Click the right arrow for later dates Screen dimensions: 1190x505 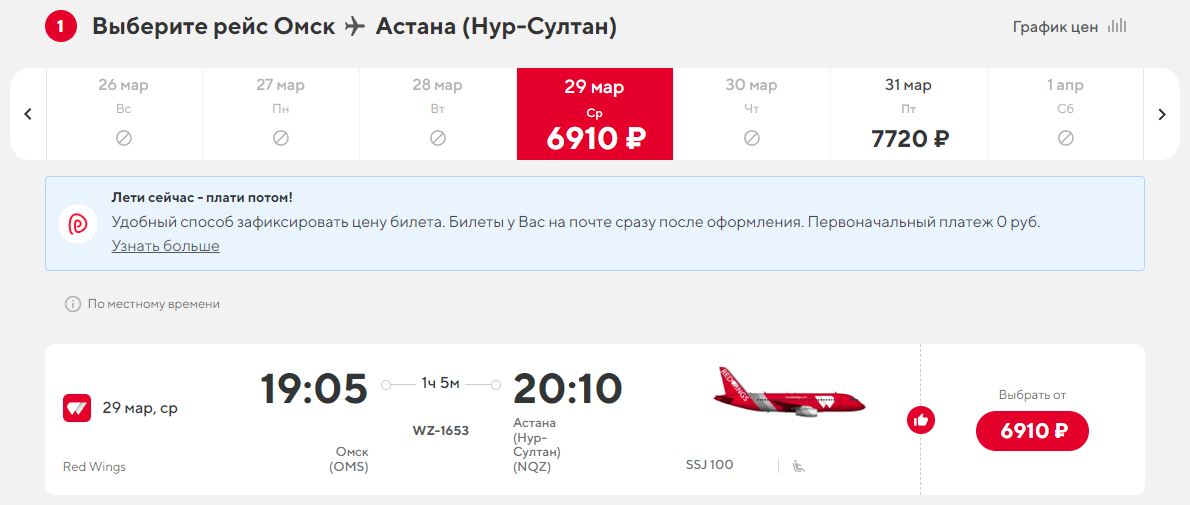coord(1162,114)
